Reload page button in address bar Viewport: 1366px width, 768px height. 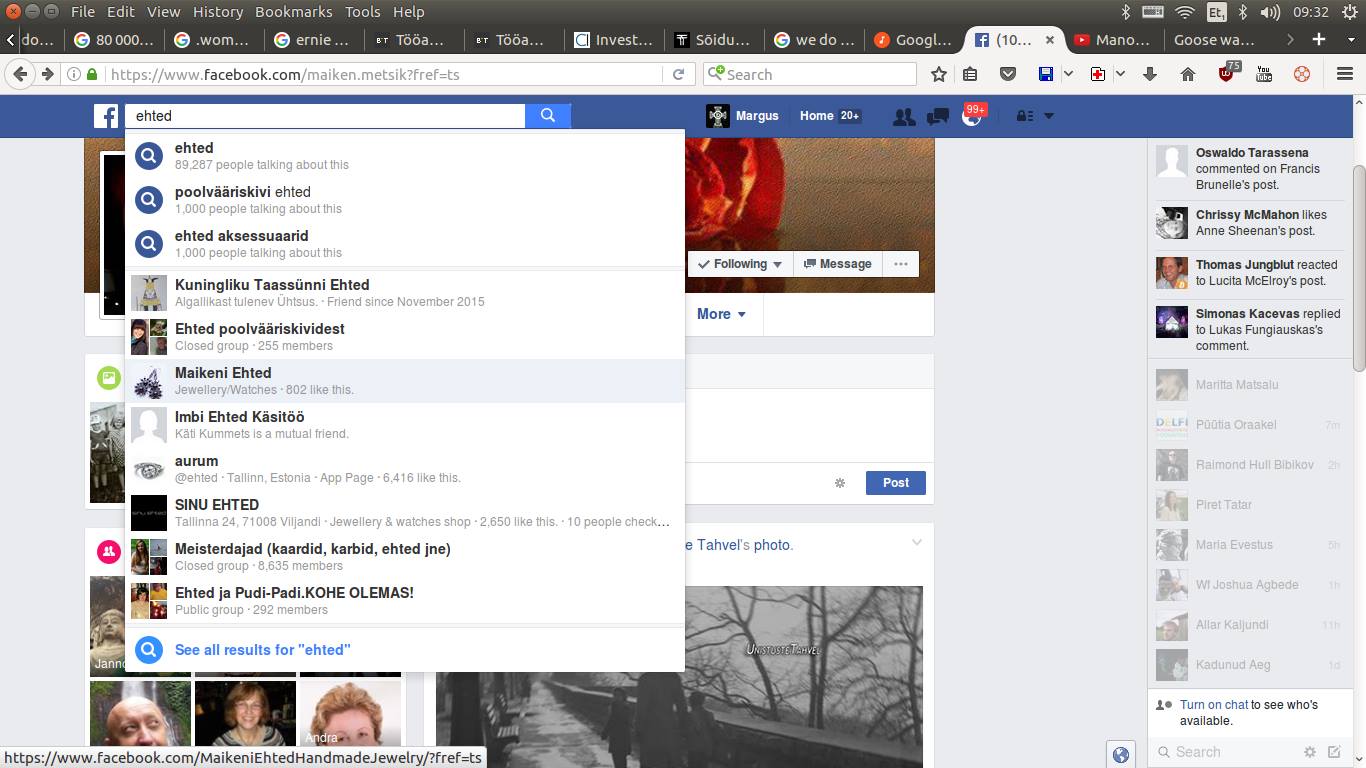click(x=678, y=74)
